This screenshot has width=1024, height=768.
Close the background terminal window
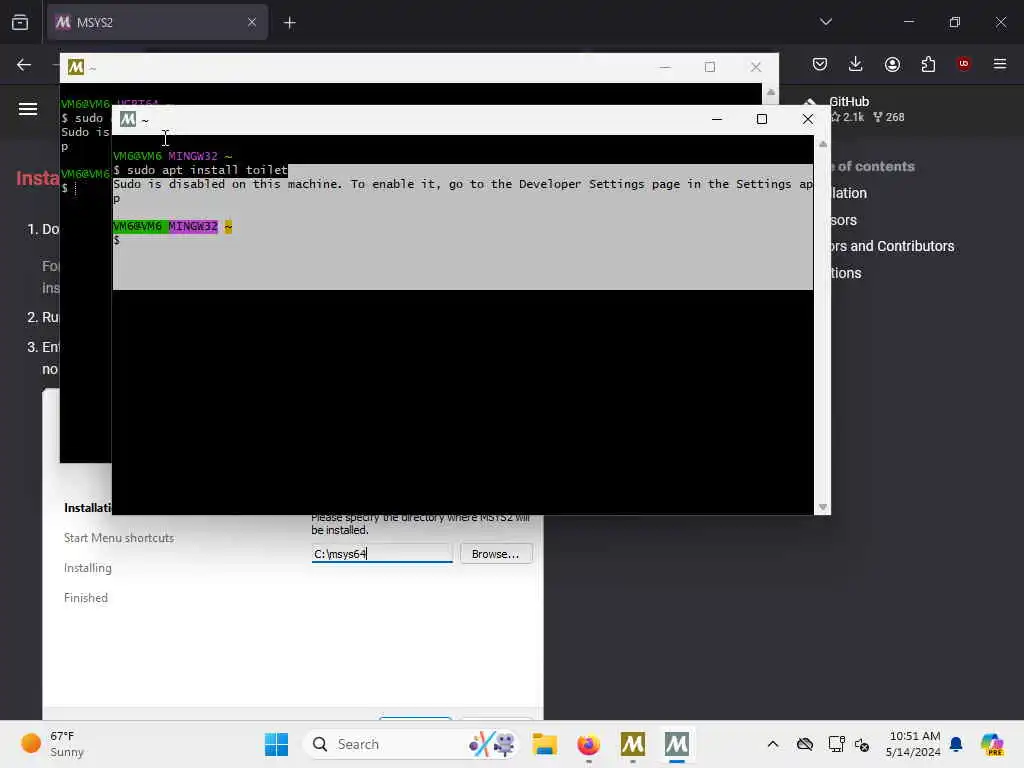[756, 67]
